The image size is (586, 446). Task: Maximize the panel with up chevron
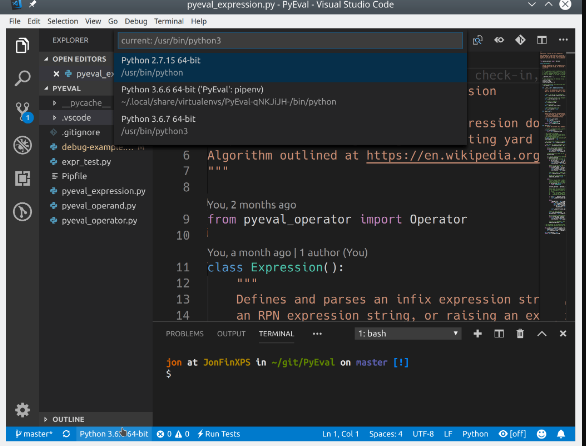542,333
